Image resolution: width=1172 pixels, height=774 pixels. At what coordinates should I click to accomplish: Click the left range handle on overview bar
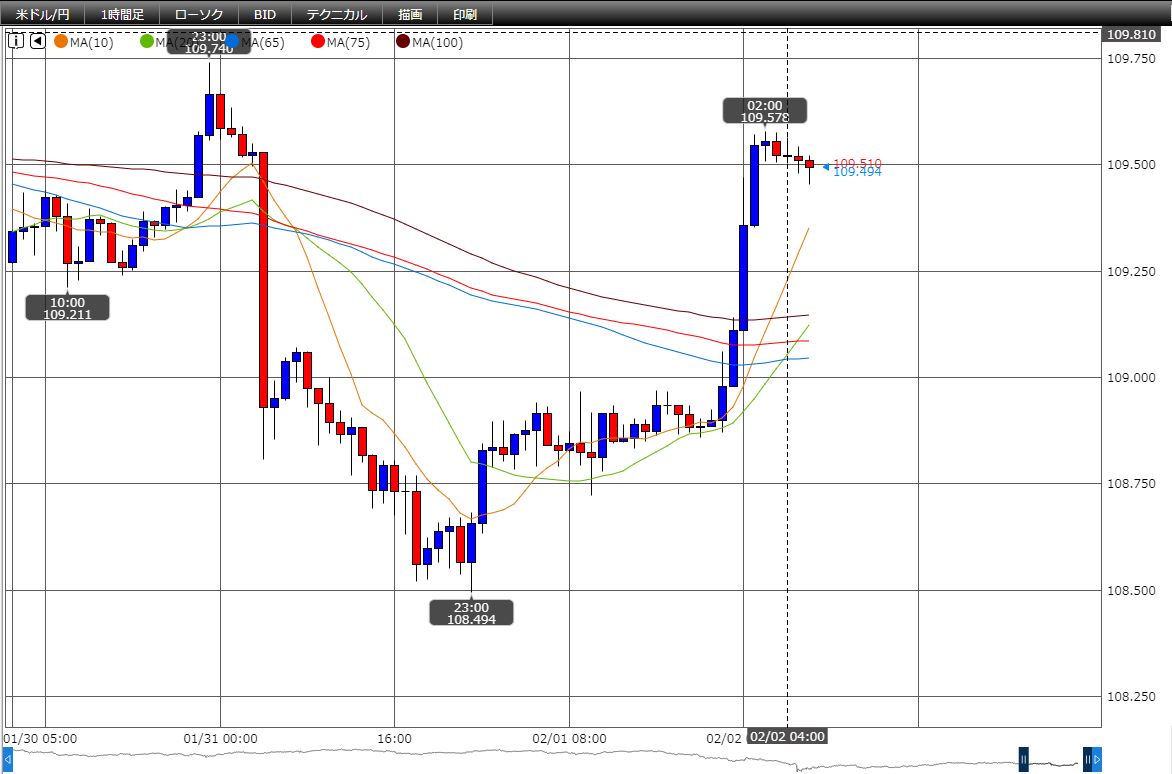click(x=1023, y=760)
